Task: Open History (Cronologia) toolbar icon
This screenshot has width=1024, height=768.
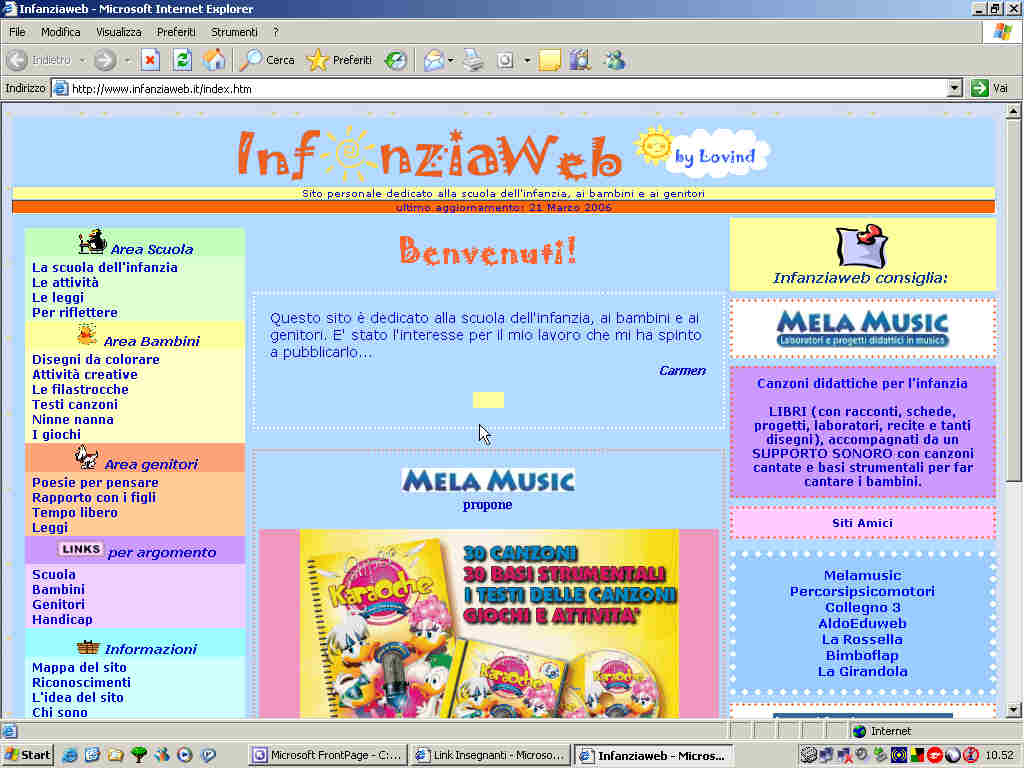Action: coord(395,60)
